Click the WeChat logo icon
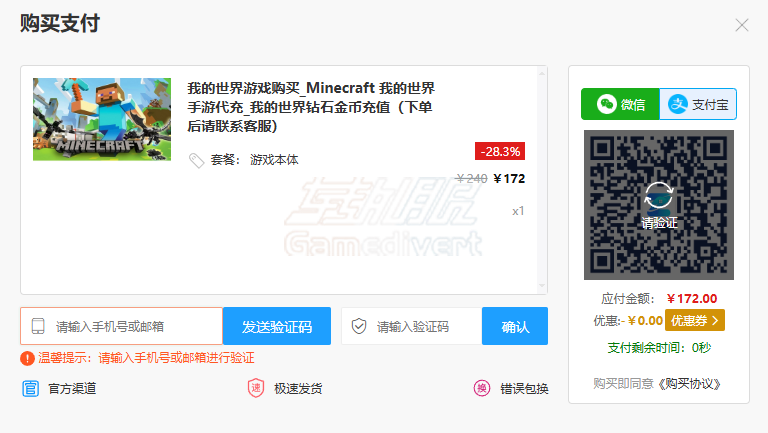Screen dimensions: 768x433 [606, 104]
